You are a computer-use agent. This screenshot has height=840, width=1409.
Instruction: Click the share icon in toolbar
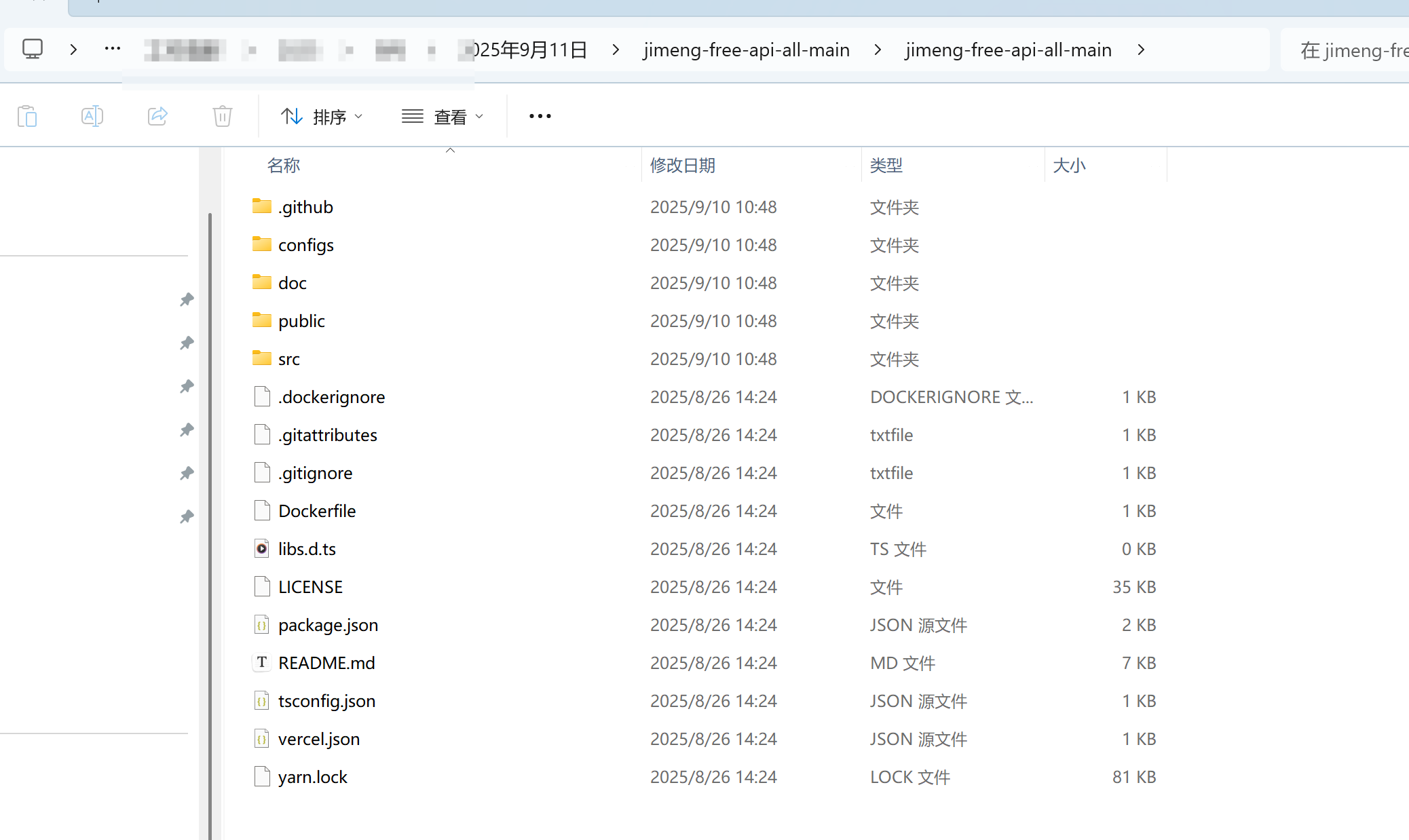coord(157,116)
